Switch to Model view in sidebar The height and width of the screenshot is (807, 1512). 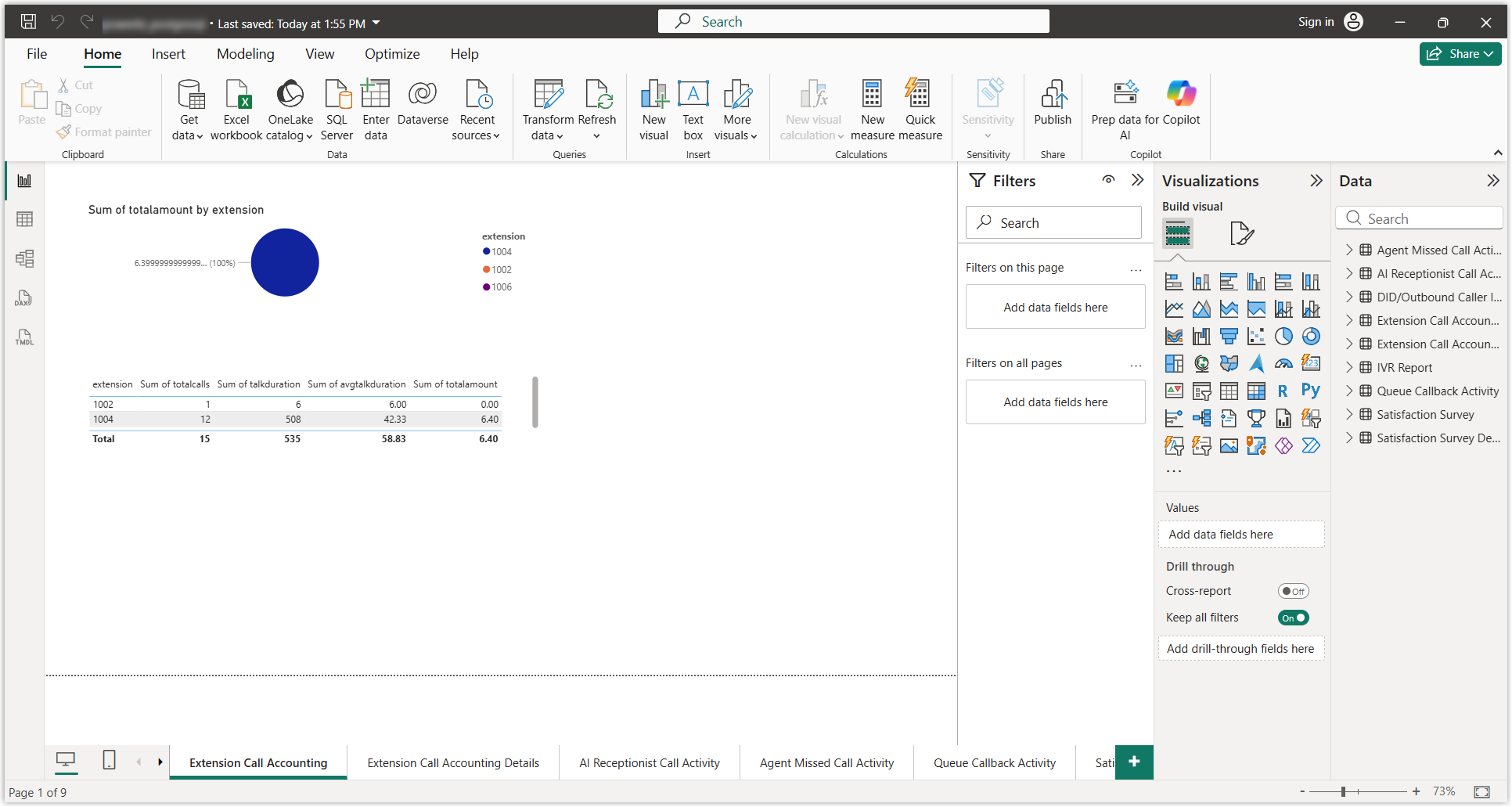pos(24,258)
